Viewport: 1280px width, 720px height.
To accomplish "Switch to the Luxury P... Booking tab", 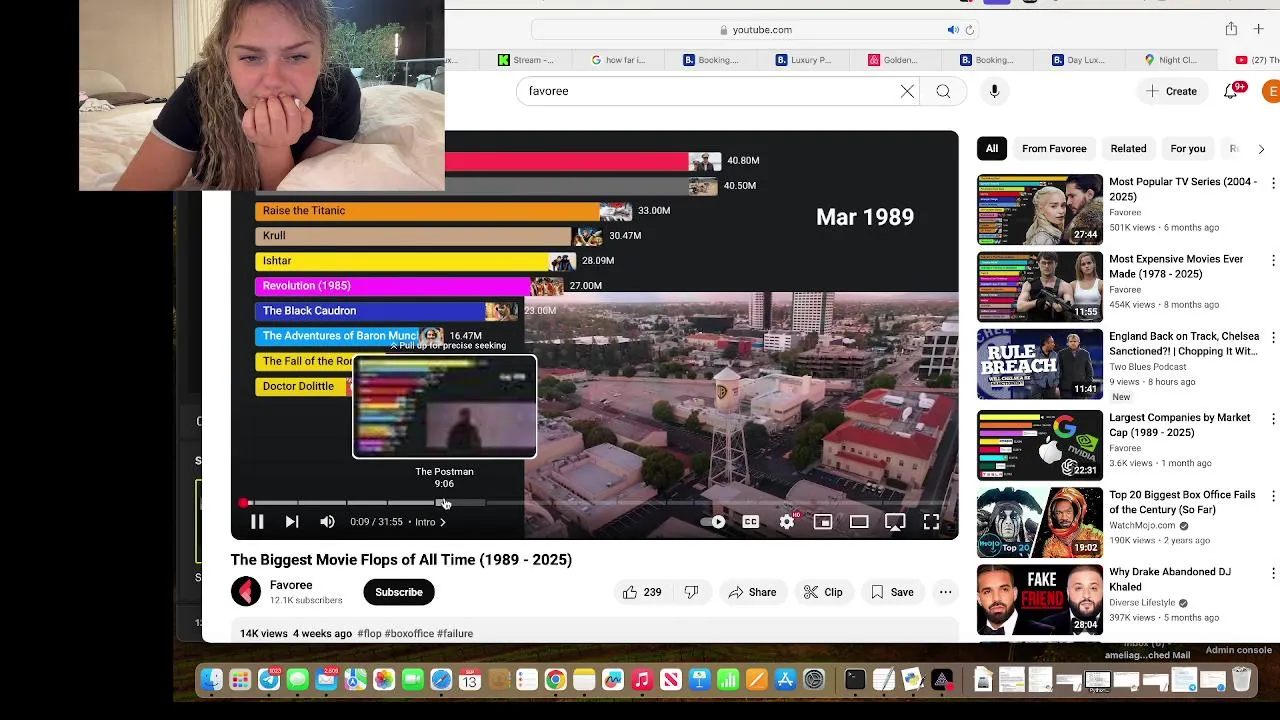I will [x=803, y=60].
